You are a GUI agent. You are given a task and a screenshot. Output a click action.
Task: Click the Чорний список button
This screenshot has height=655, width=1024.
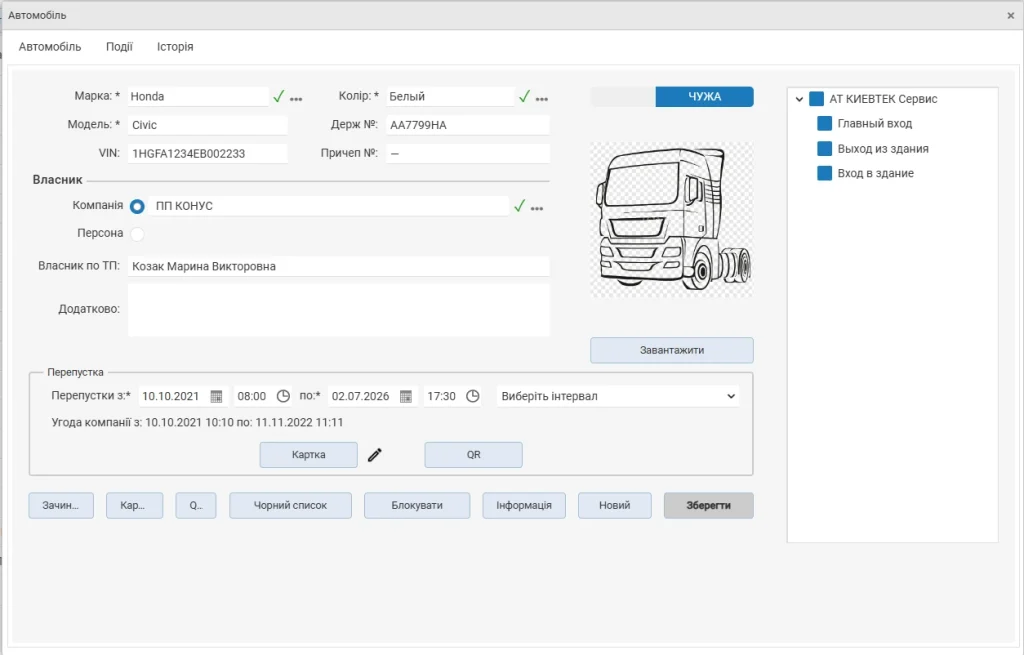290,505
